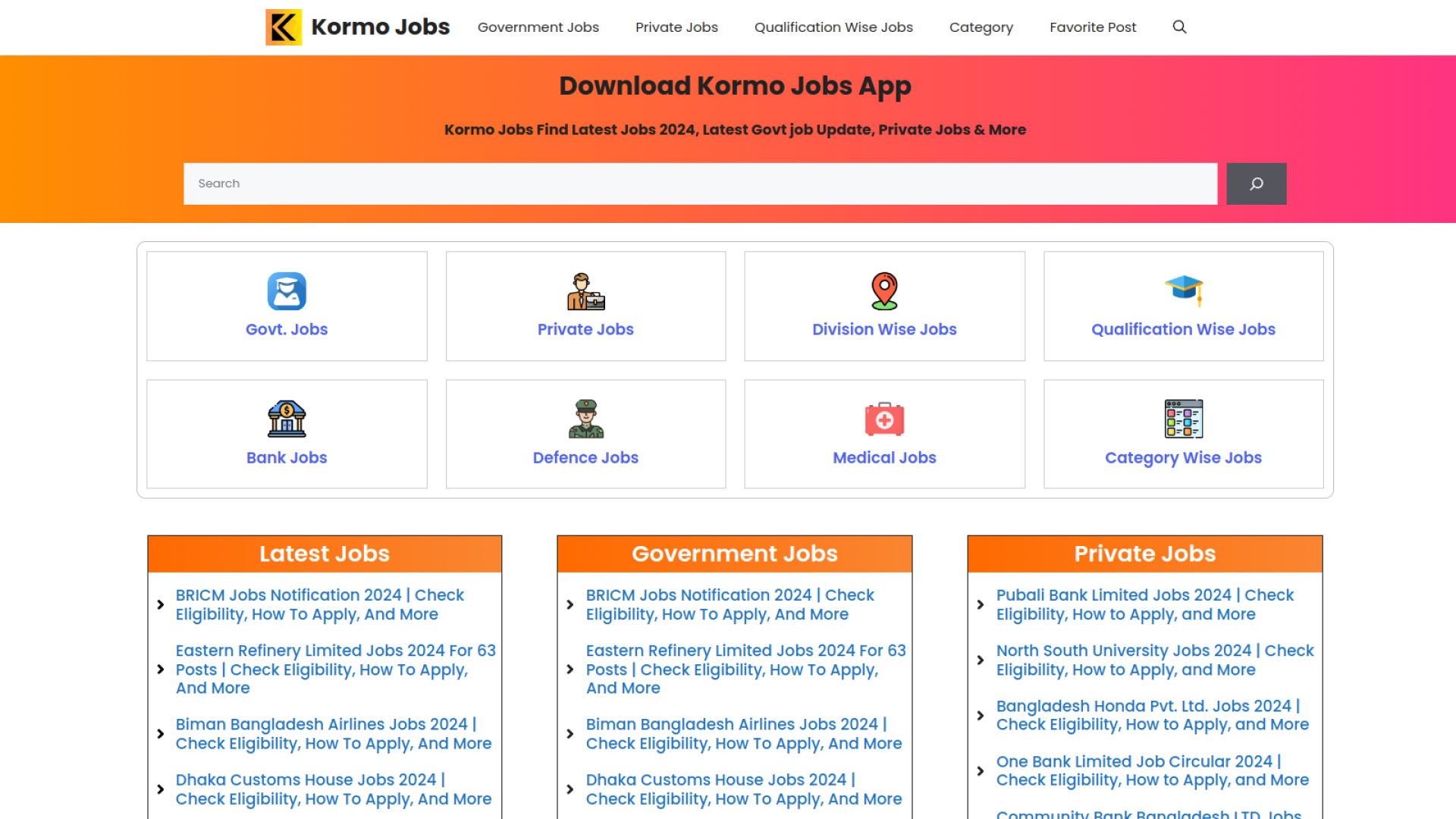Select the Defence Jobs soldier icon

tap(585, 419)
